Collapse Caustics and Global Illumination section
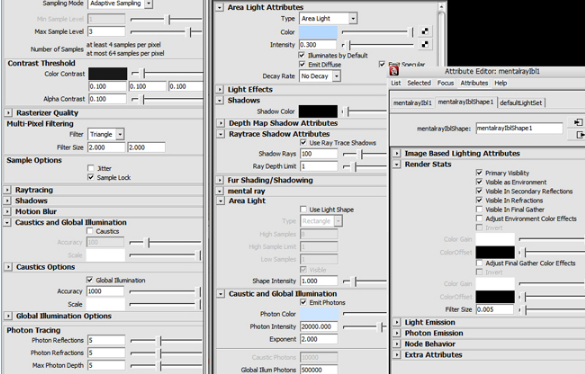Image resolution: width=585 pixels, height=374 pixels. 7,222
